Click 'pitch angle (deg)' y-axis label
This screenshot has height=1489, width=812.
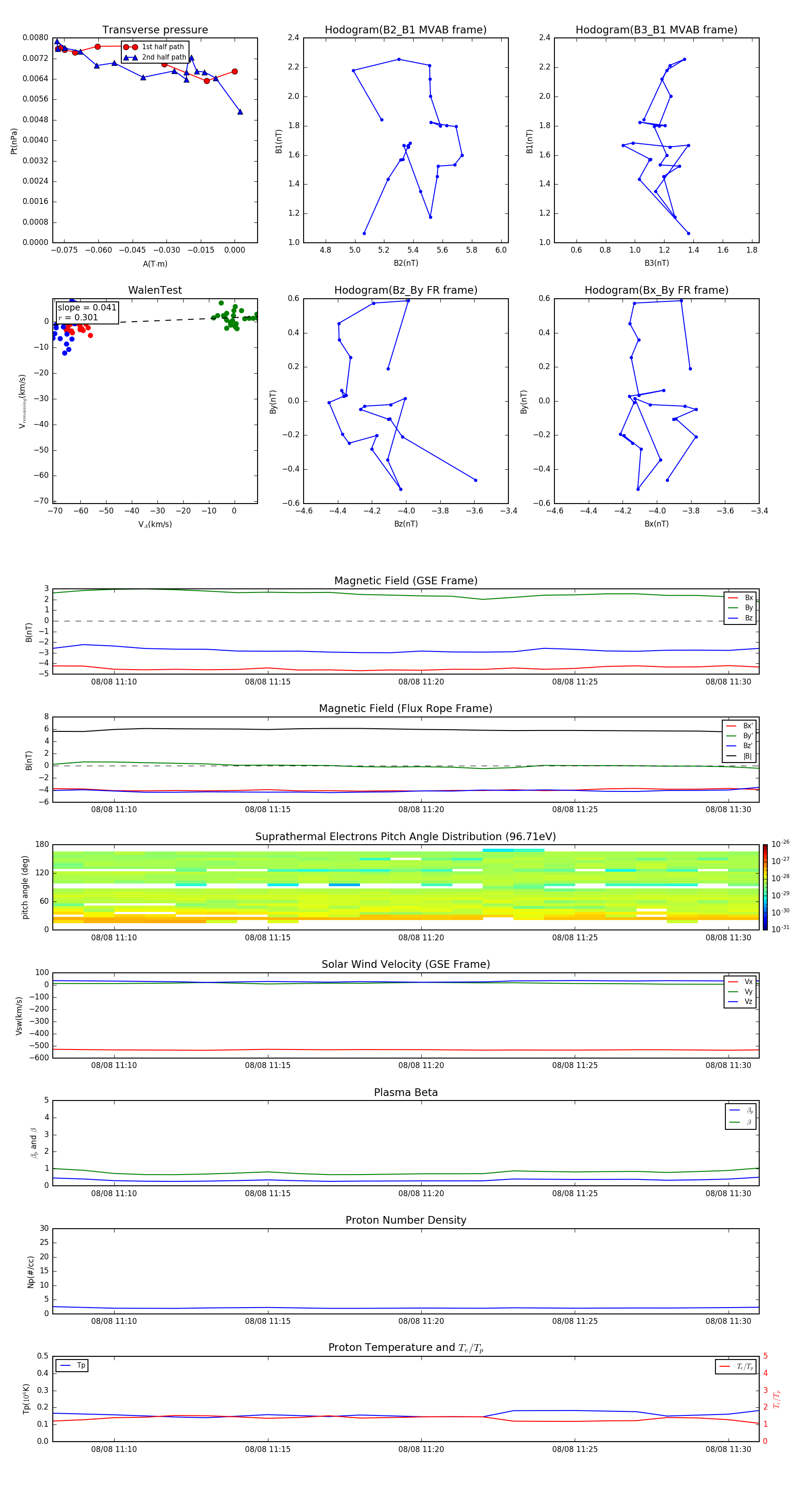pos(25,887)
